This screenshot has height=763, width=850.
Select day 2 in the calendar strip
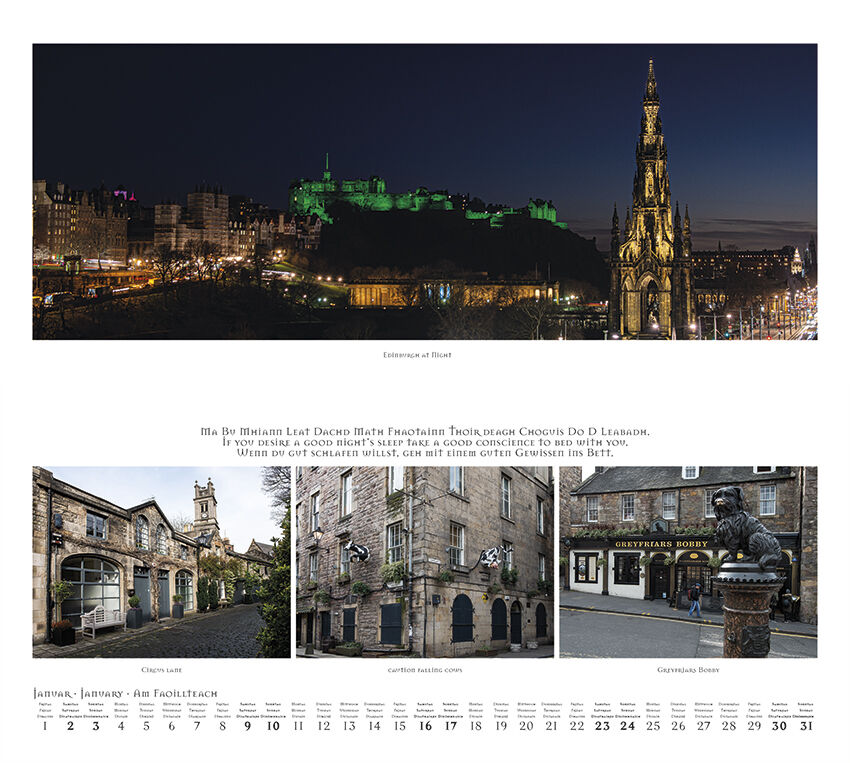click(x=70, y=726)
